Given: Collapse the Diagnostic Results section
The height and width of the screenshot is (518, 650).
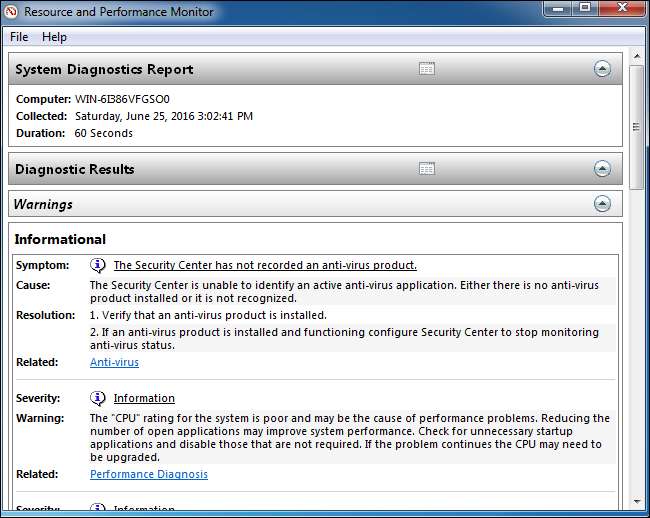Looking at the screenshot, I should [602, 169].
